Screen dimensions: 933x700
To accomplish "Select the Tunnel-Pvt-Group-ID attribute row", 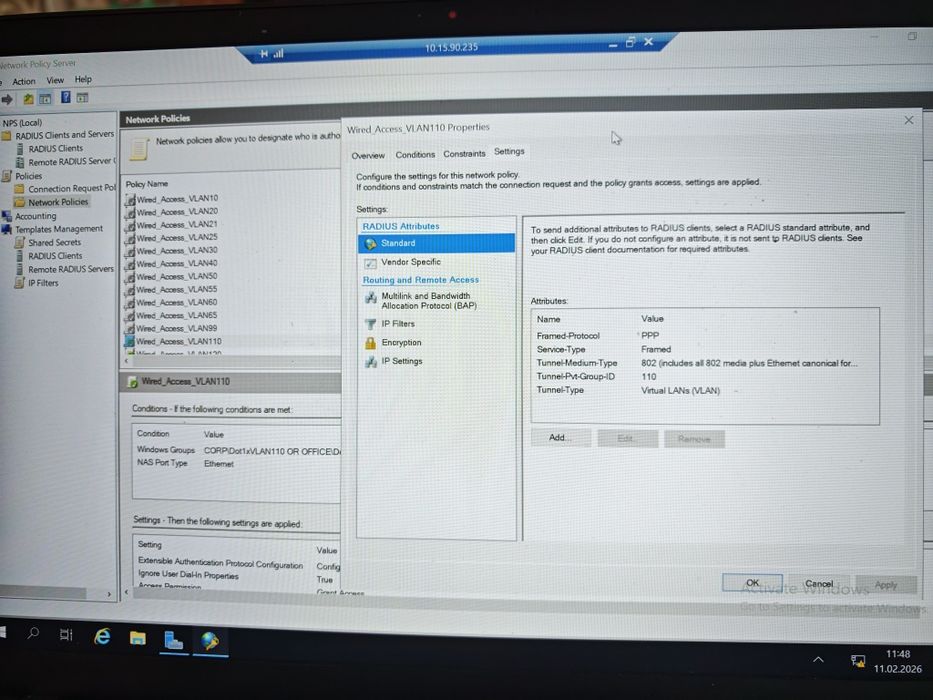I will 704,377.
